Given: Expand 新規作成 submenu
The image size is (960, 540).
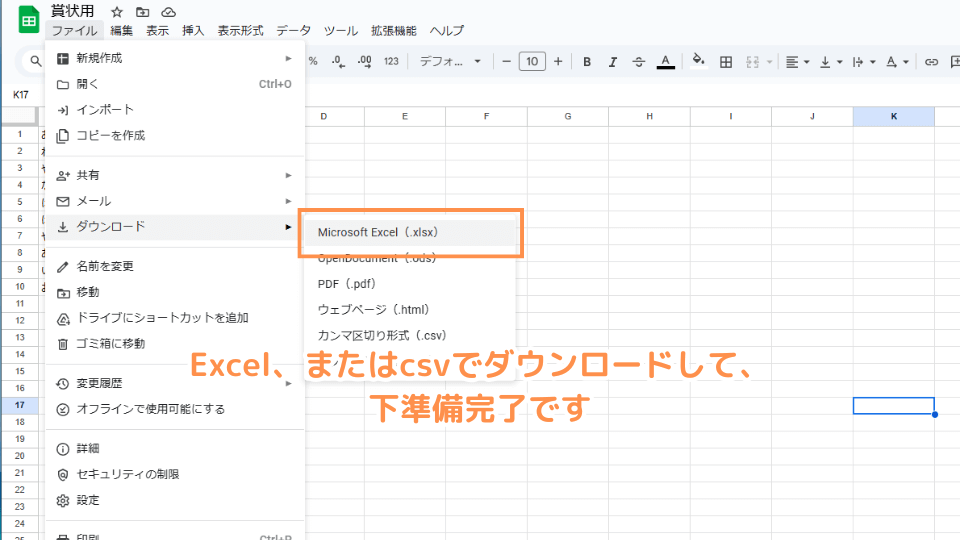Looking at the screenshot, I should tap(175, 58).
